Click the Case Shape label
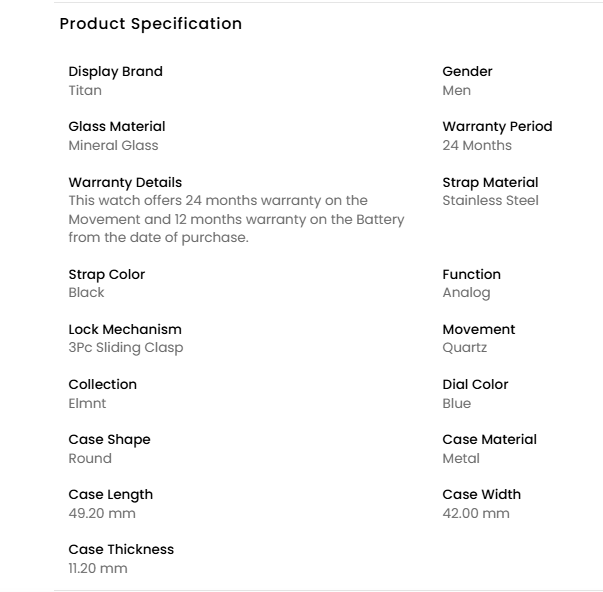 pyautogui.click(x=109, y=440)
